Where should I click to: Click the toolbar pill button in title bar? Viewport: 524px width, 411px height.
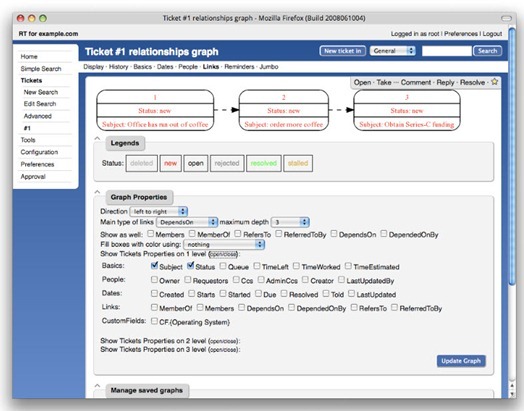point(507,18)
